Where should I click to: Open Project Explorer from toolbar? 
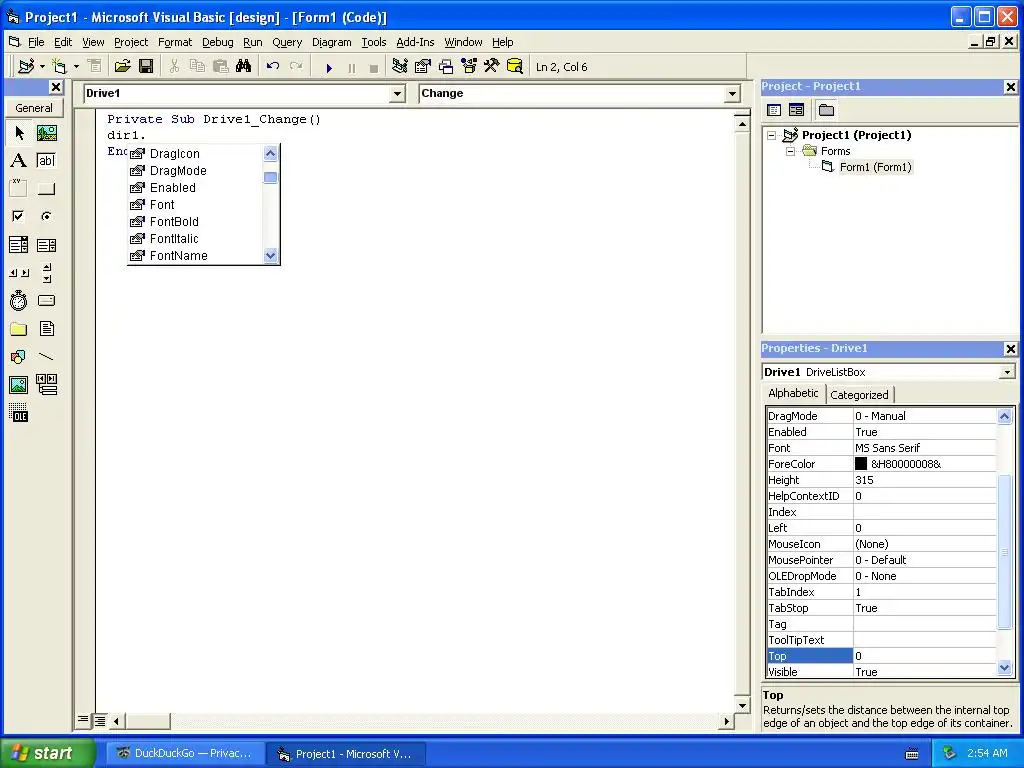click(x=400, y=67)
